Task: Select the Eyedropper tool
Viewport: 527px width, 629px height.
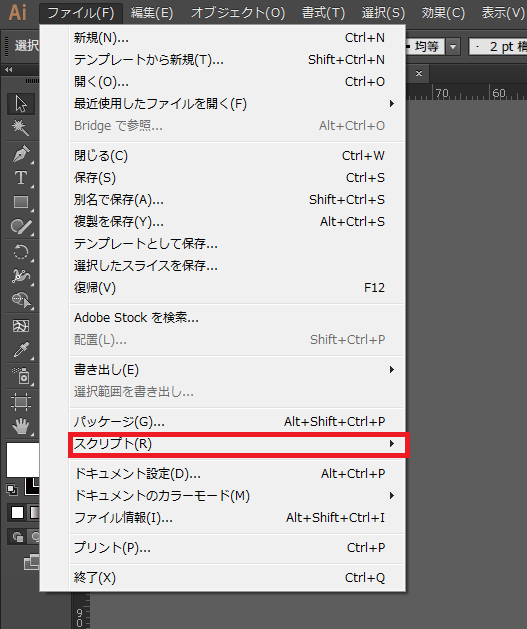Action: 21,350
